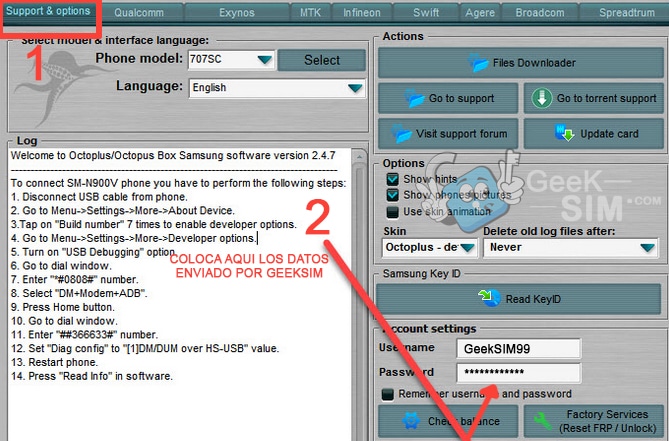Click log line 'Enter *#0808# number.'
Viewport: 669px width, 441px height.
(74, 280)
